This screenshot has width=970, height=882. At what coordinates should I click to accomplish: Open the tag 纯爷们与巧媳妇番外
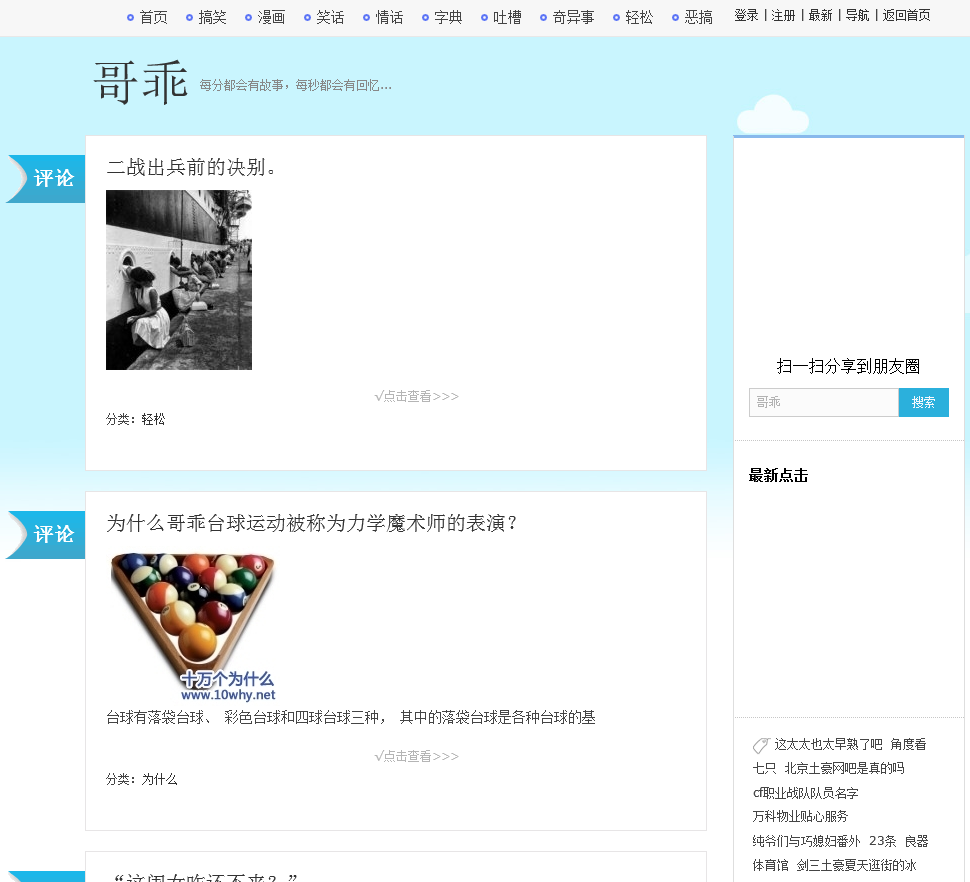[x=806, y=841]
